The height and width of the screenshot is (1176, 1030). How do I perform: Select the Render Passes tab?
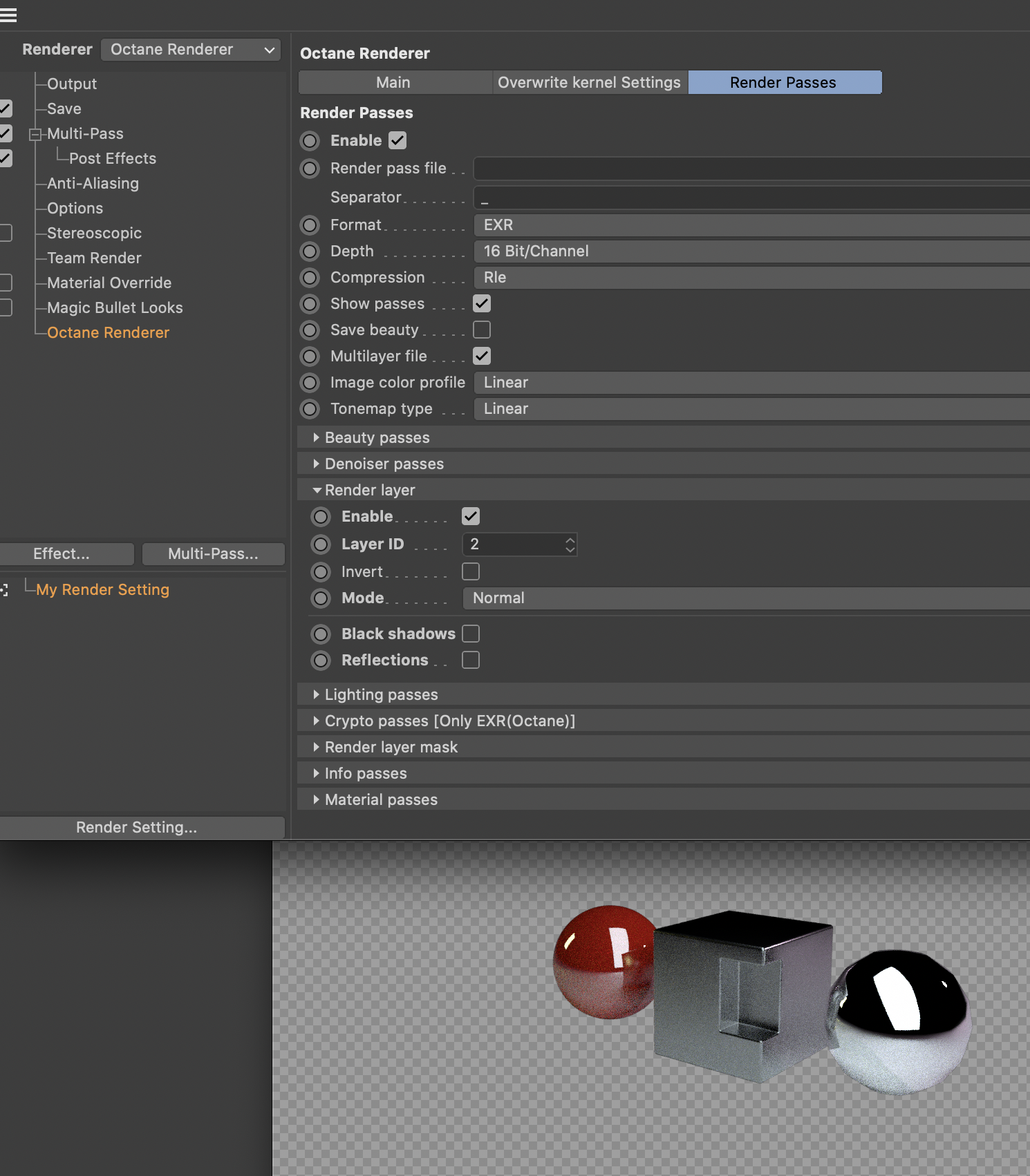784,82
